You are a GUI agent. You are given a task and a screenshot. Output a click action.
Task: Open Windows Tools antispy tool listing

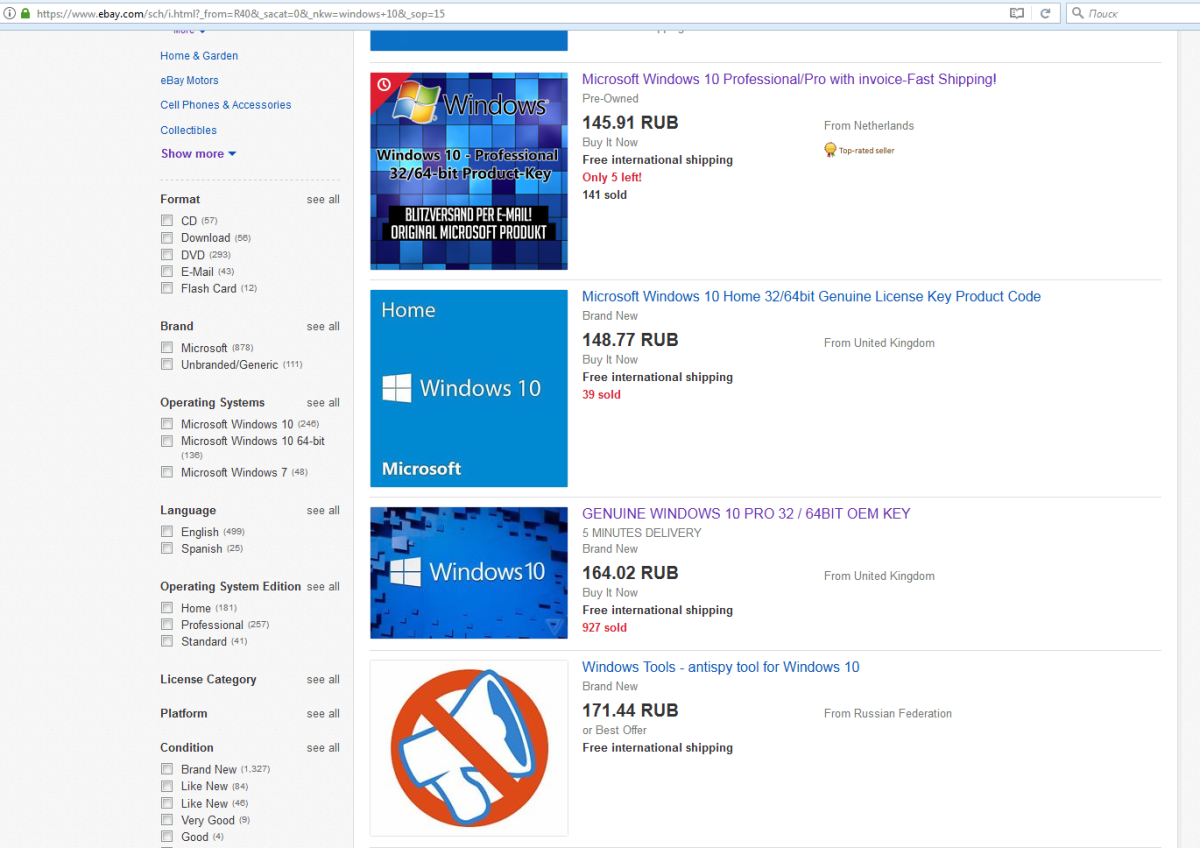(720, 667)
